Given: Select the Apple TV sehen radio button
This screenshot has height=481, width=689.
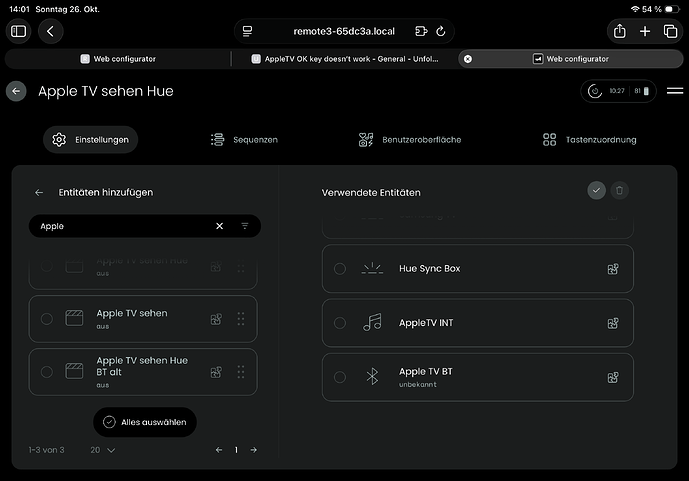Looking at the screenshot, I should [46, 319].
